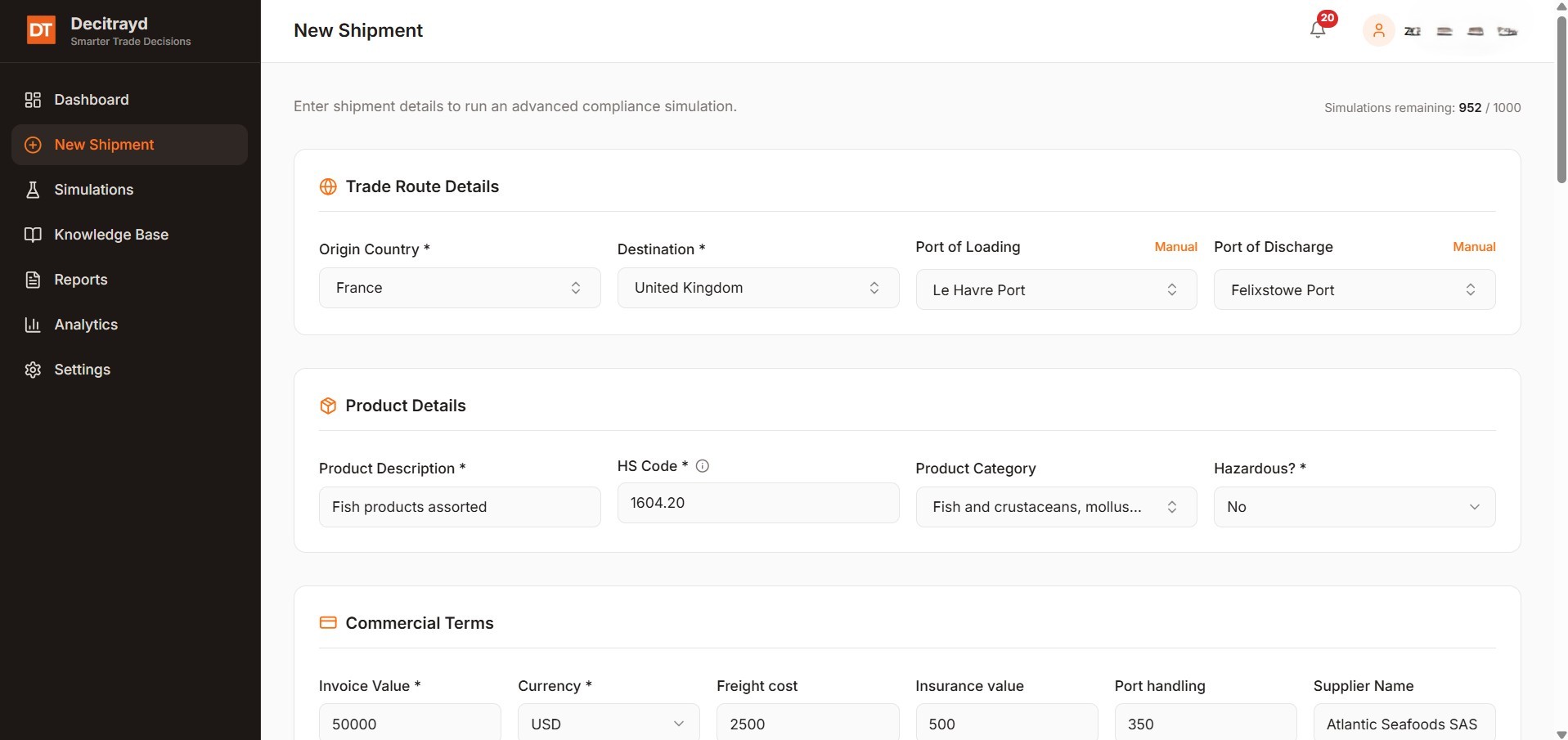This screenshot has height=740, width=1568.
Task: Toggle Manual mode for Port of Loading
Action: click(x=1175, y=247)
